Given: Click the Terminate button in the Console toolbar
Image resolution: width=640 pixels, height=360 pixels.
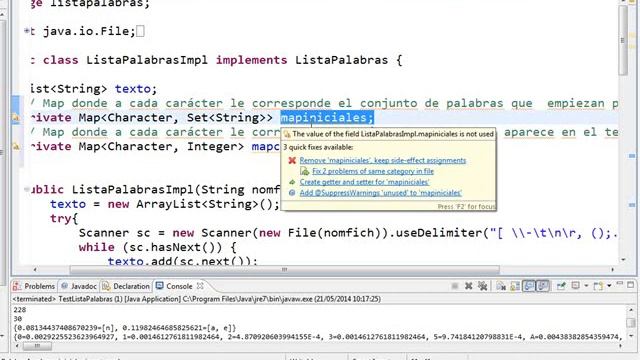Looking at the screenshot, I should [x=455, y=286].
